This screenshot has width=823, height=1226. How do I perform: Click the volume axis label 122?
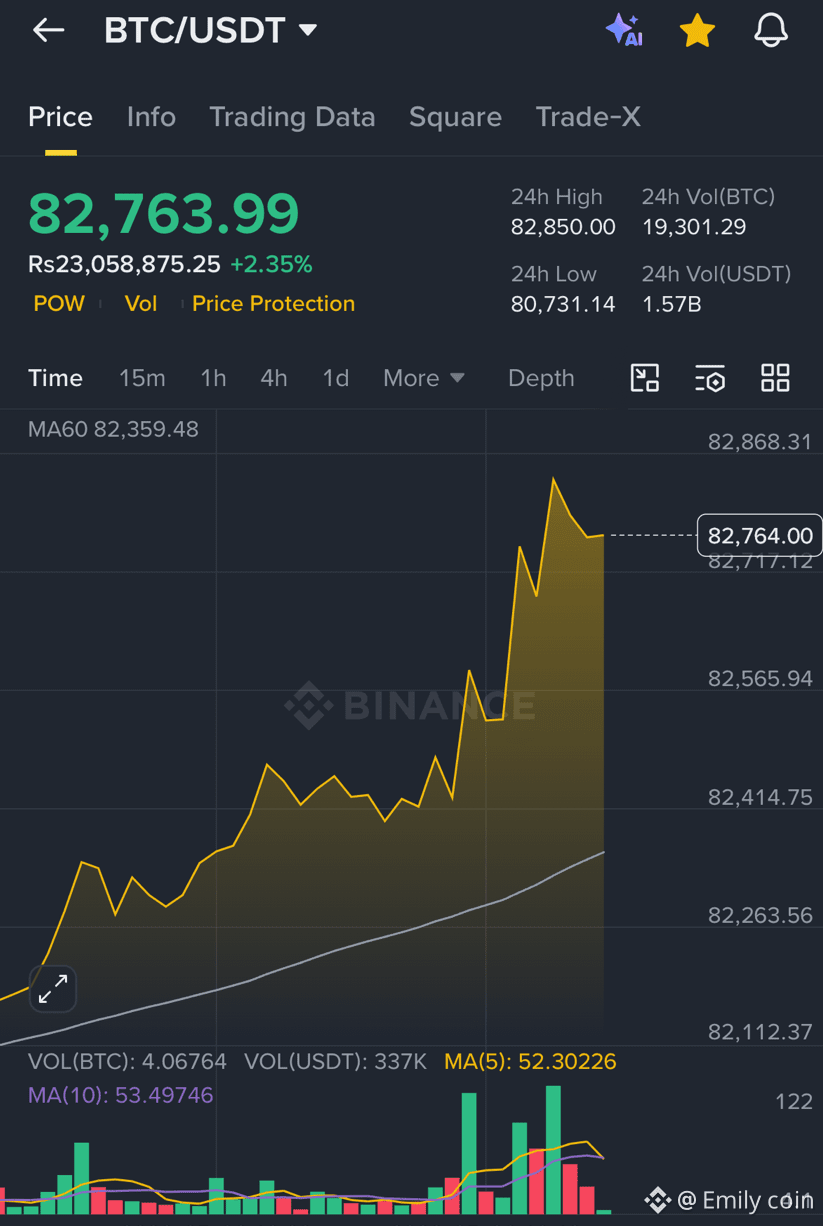pos(794,1101)
